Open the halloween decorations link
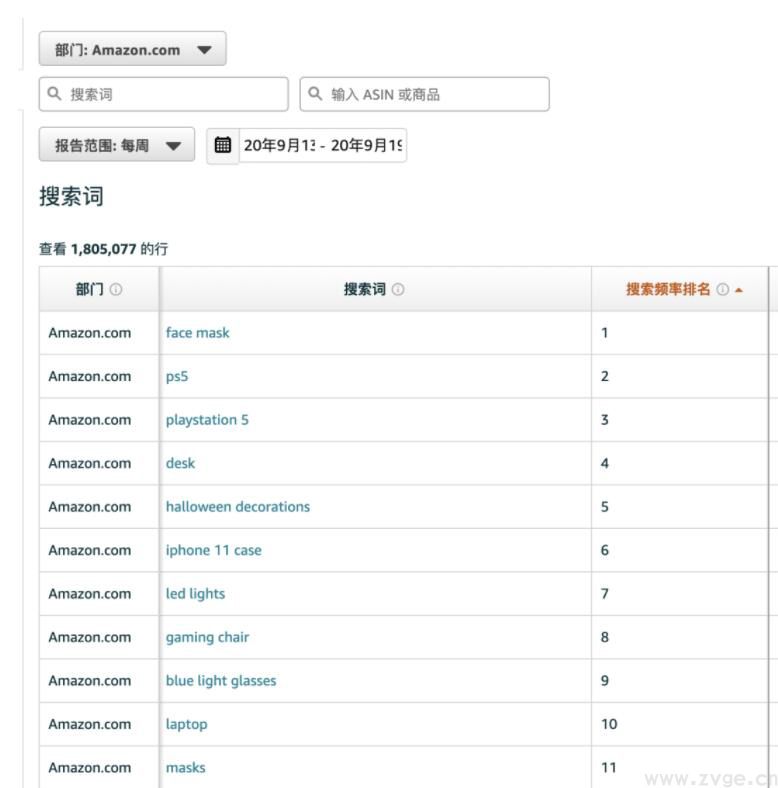Image resolution: width=778 pixels, height=788 pixels. 238,507
